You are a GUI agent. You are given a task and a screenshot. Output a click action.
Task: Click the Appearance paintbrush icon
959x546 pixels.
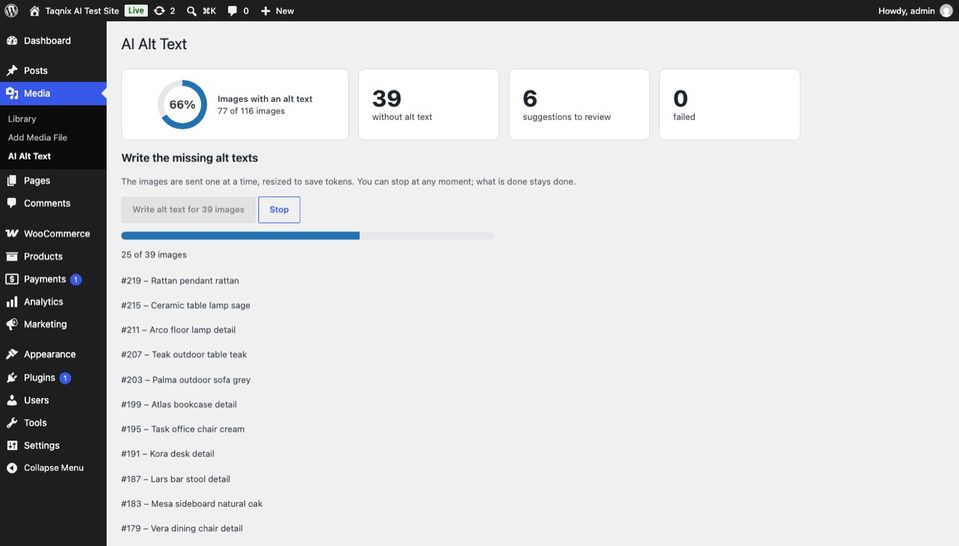12,354
